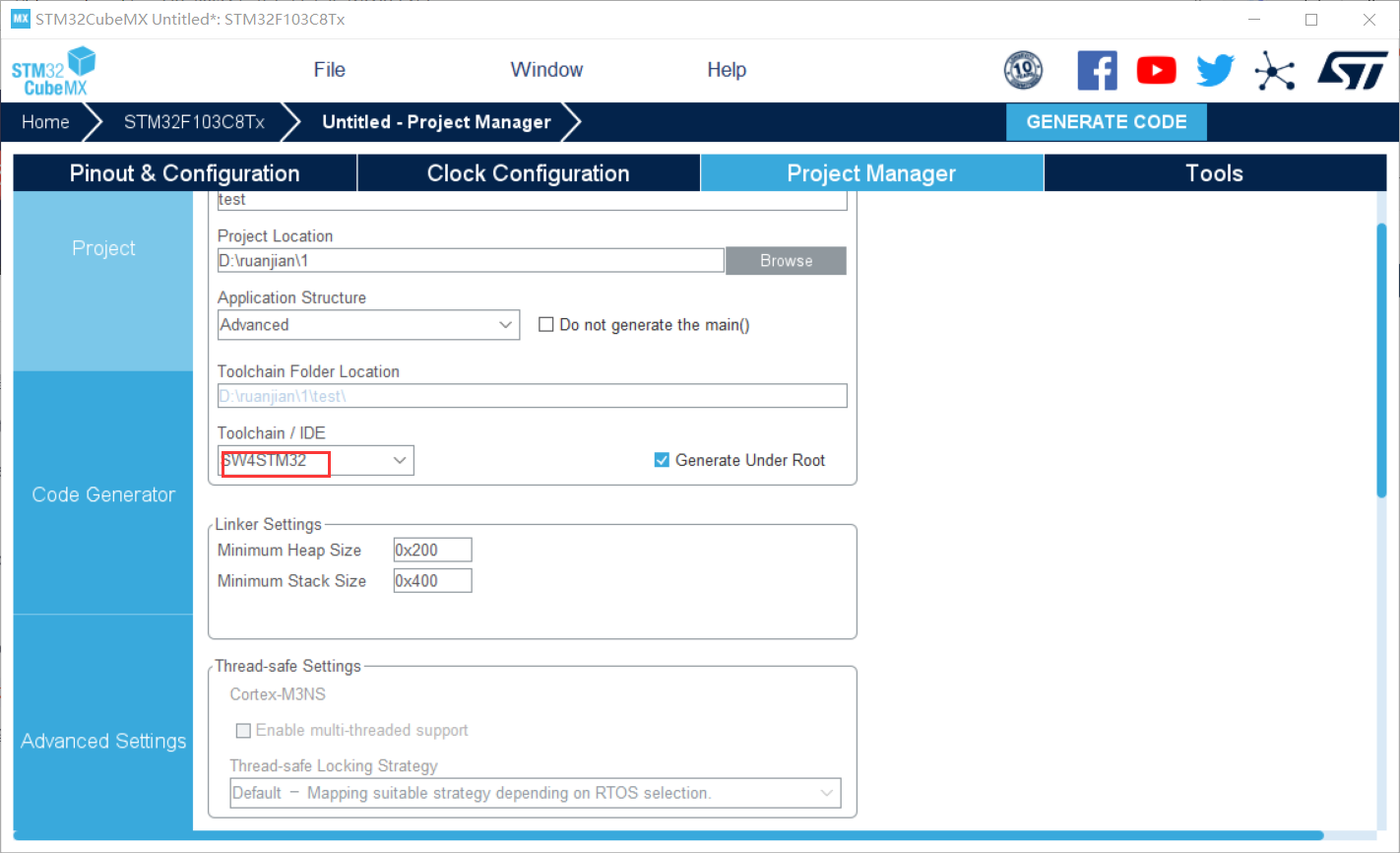Open the Toolchain / IDE dropdown
This screenshot has width=1400, height=853.
click(x=315, y=460)
